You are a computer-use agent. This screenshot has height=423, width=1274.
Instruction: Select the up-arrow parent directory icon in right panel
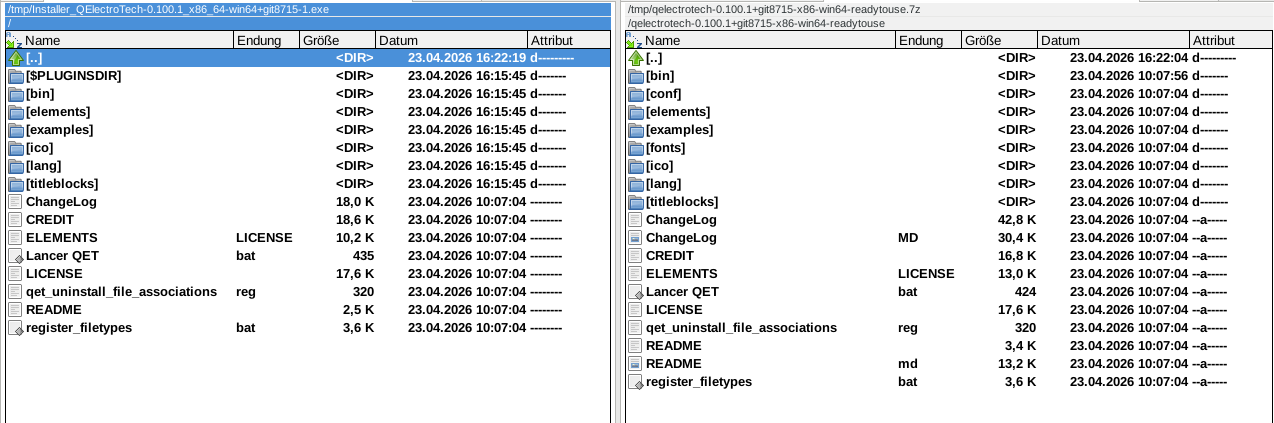(635, 58)
